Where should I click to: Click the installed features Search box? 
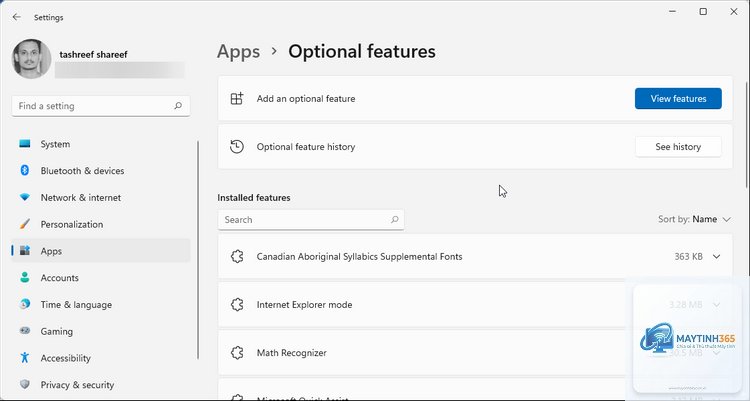(311, 220)
